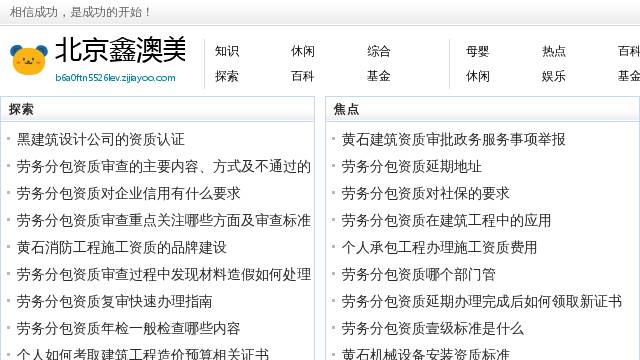Viewport: 640px width, 360px height.
Task: Open 劳务分包资质延期办理完成后如何领取新证书
Action: point(482,301)
